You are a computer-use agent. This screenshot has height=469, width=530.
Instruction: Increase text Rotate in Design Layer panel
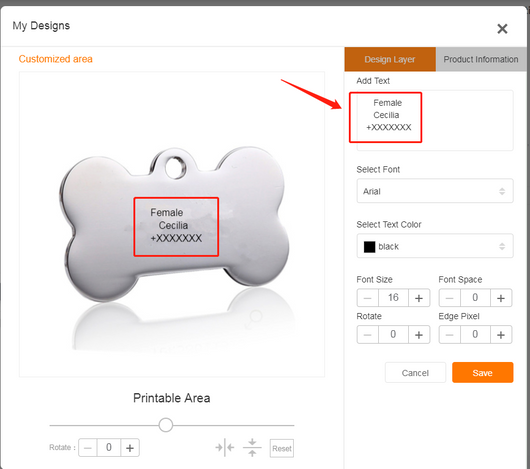(419, 335)
